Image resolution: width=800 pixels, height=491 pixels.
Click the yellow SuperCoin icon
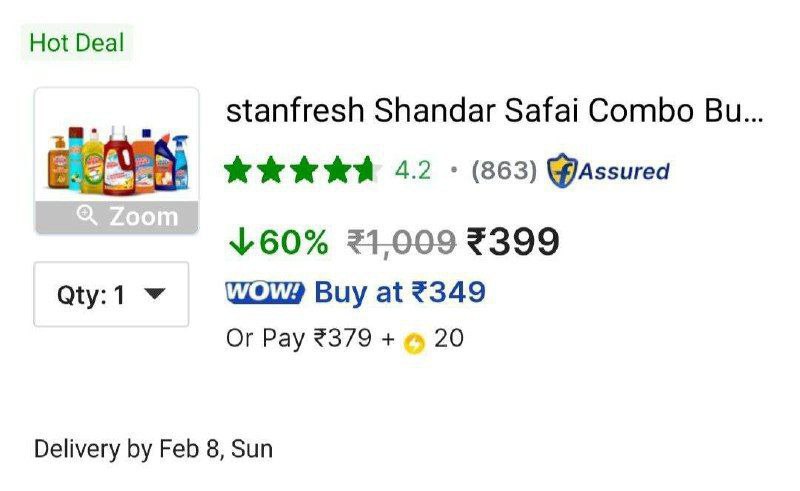414,343
